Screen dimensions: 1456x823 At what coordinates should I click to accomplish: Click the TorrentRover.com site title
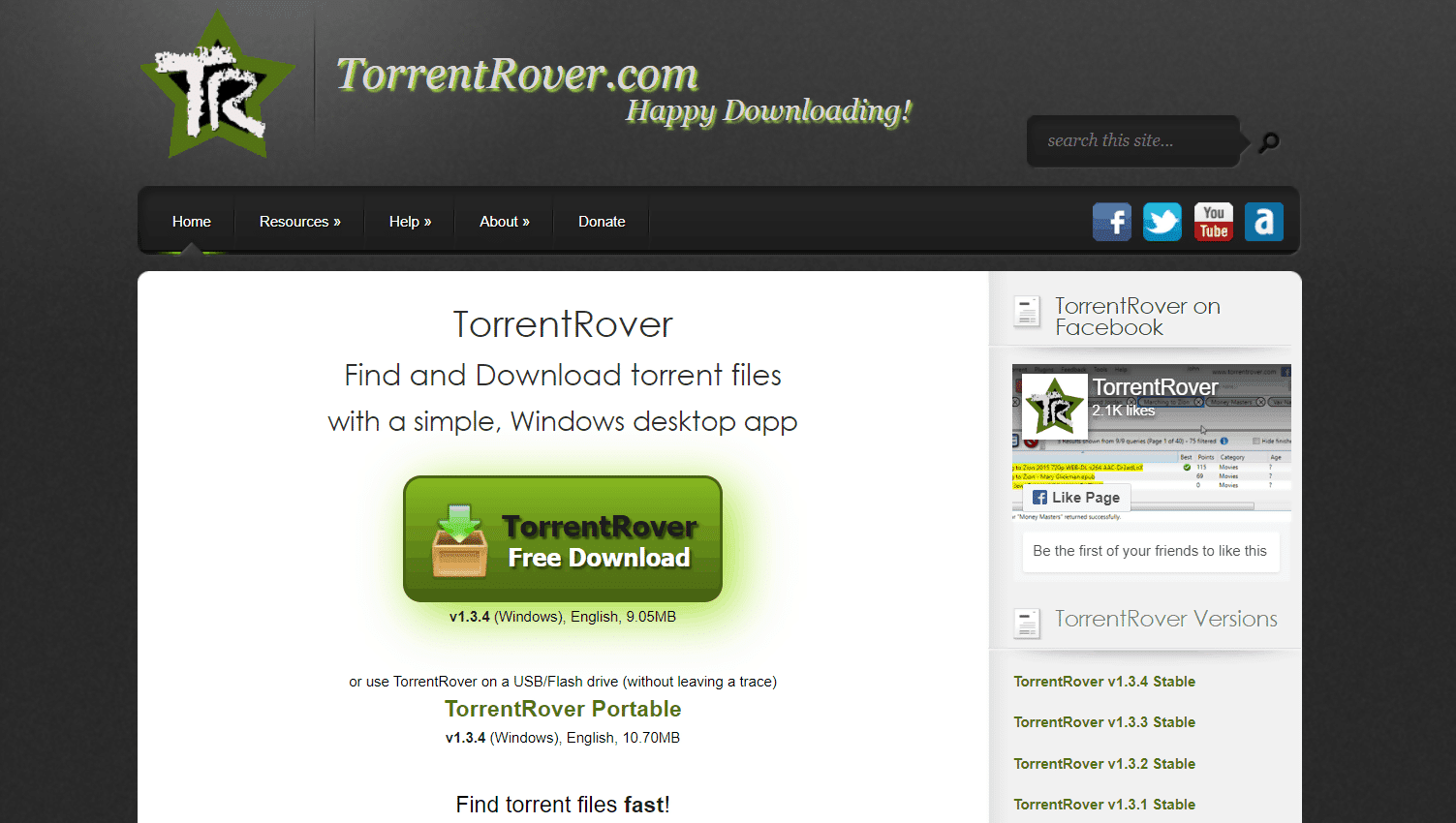517,75
